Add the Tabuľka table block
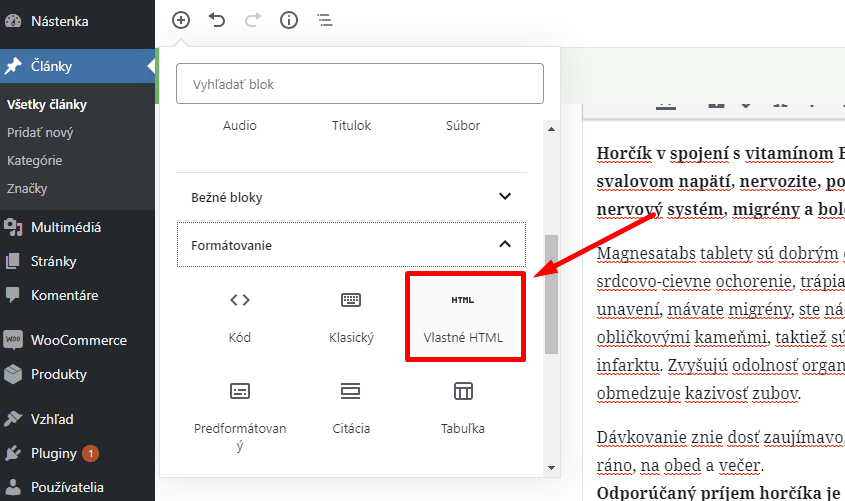 462,408
